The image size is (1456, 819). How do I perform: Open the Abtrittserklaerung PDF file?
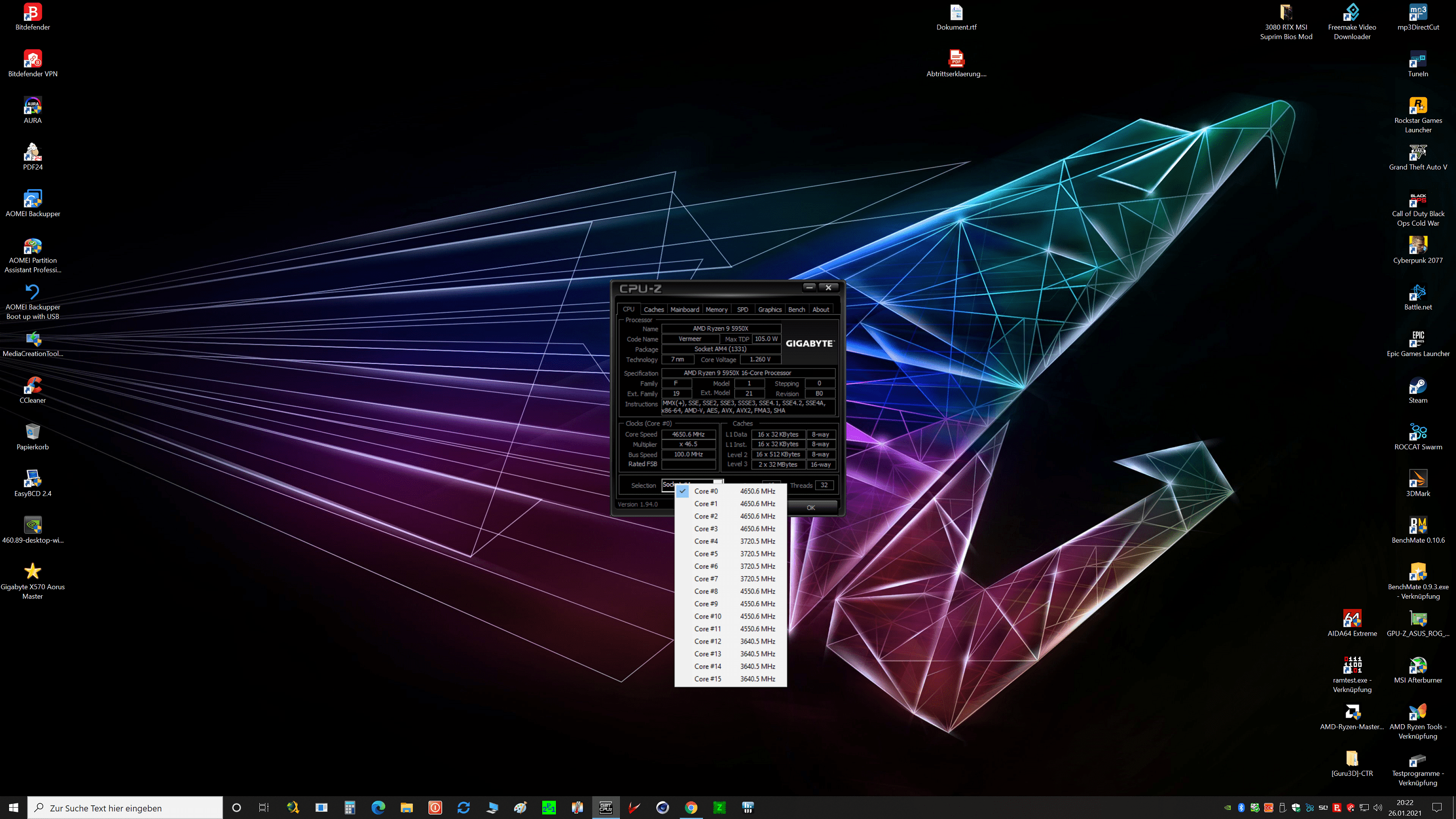tap(956, 64)
